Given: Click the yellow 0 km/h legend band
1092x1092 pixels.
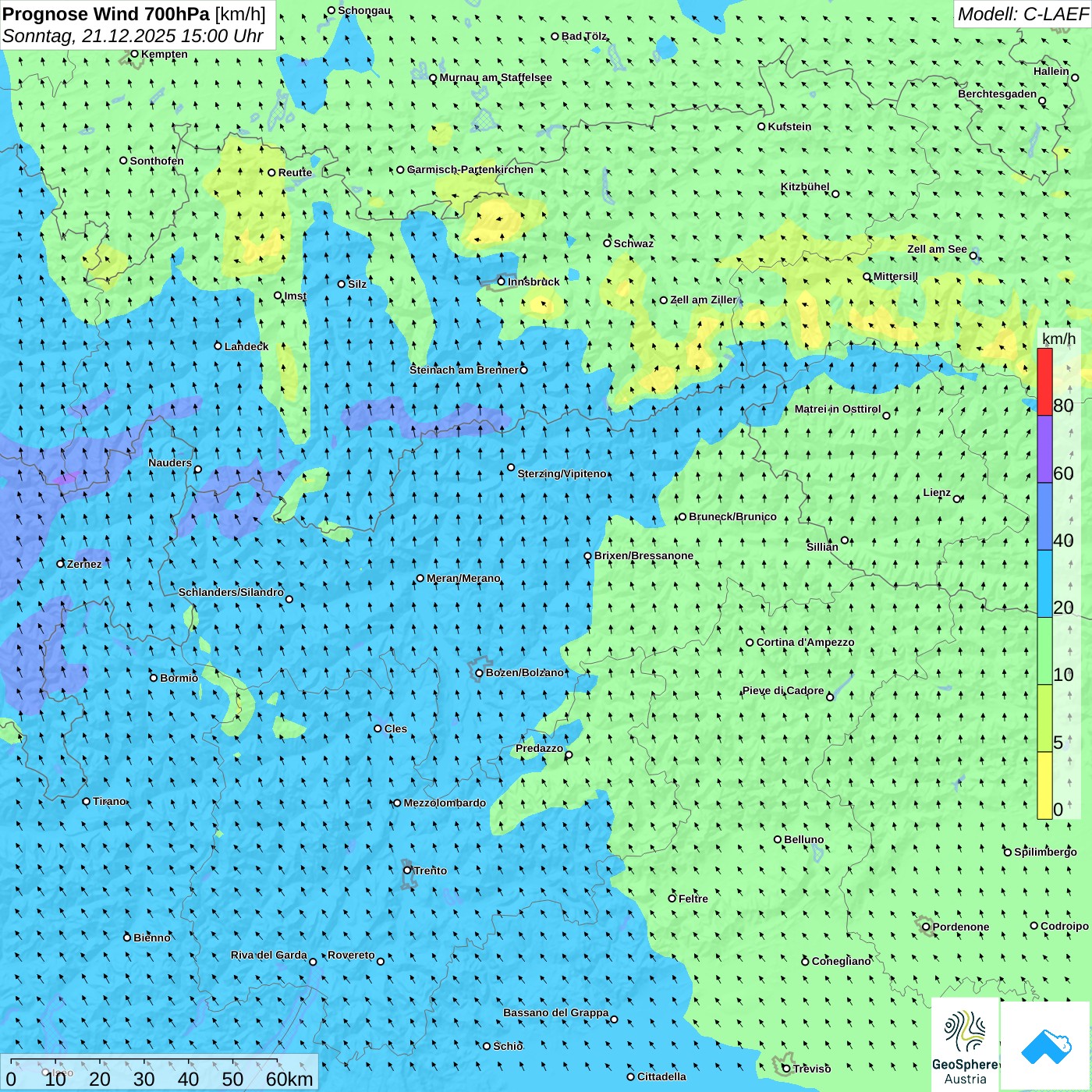Looking at the screenshot, I should point(1044,785).
